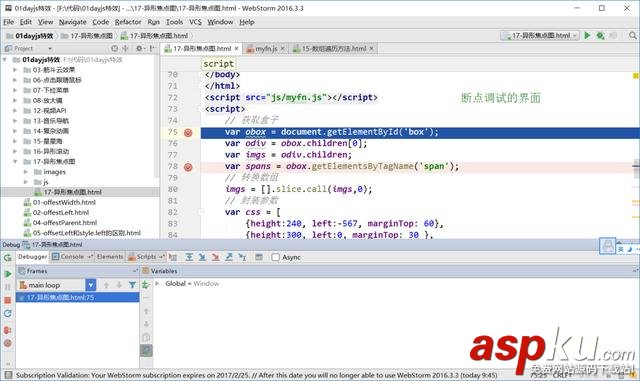Click the Show Execution Point icon
This screenshot has height=381, width=640.
pos(173,257)
